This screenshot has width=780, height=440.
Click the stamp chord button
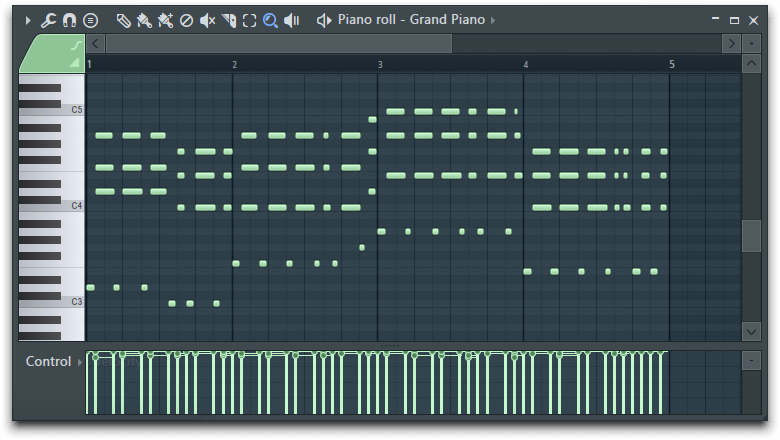pos(90,20)
